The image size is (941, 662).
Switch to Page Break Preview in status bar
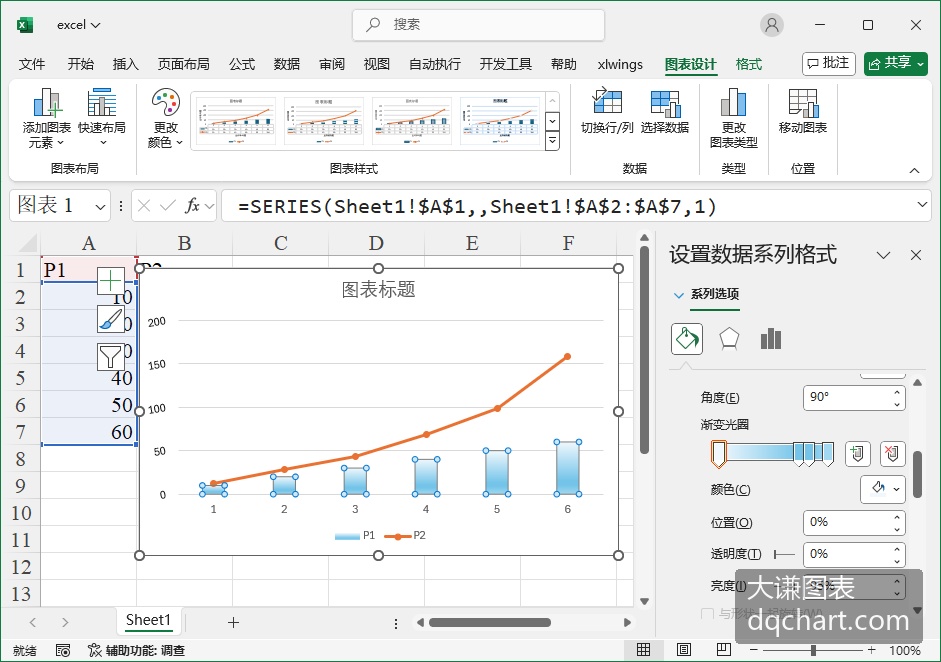(724, 649)
